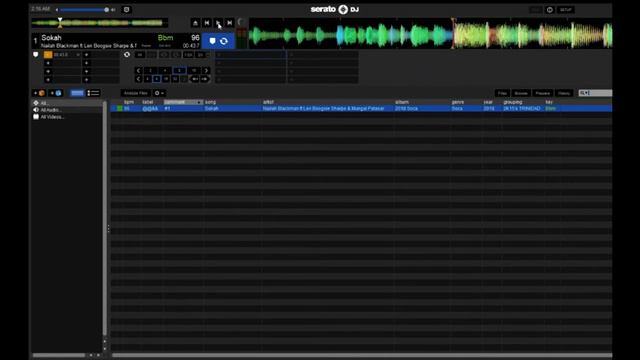Click the right arrow of the upper loop size row
This screenshot has height=360, width=640.
tap(206, 70)
